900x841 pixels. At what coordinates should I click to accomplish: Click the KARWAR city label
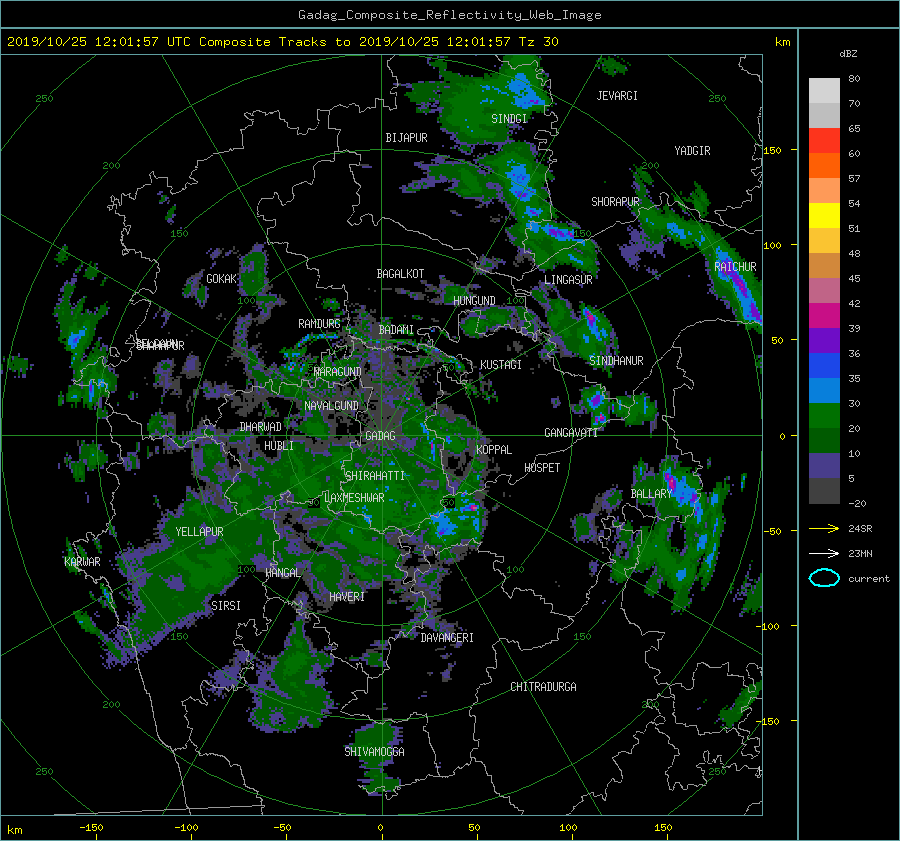(82, 562)
